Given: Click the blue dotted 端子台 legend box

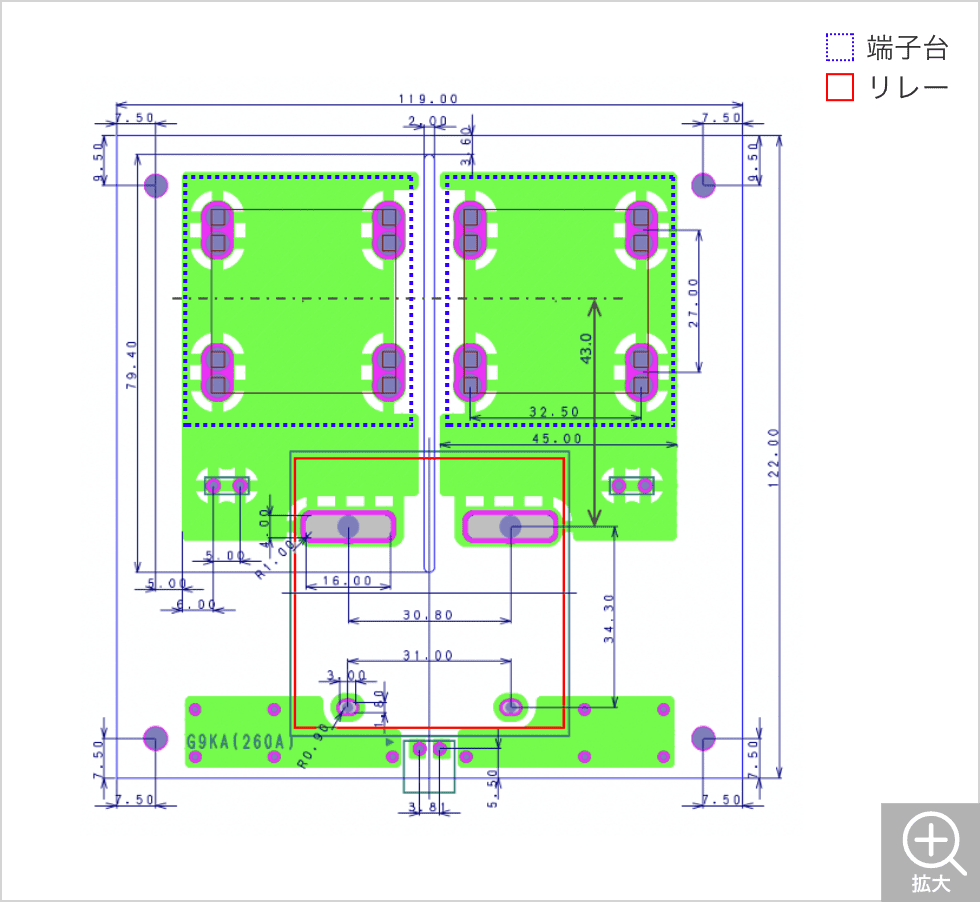Looking at the screenshot, I should 840,48.
